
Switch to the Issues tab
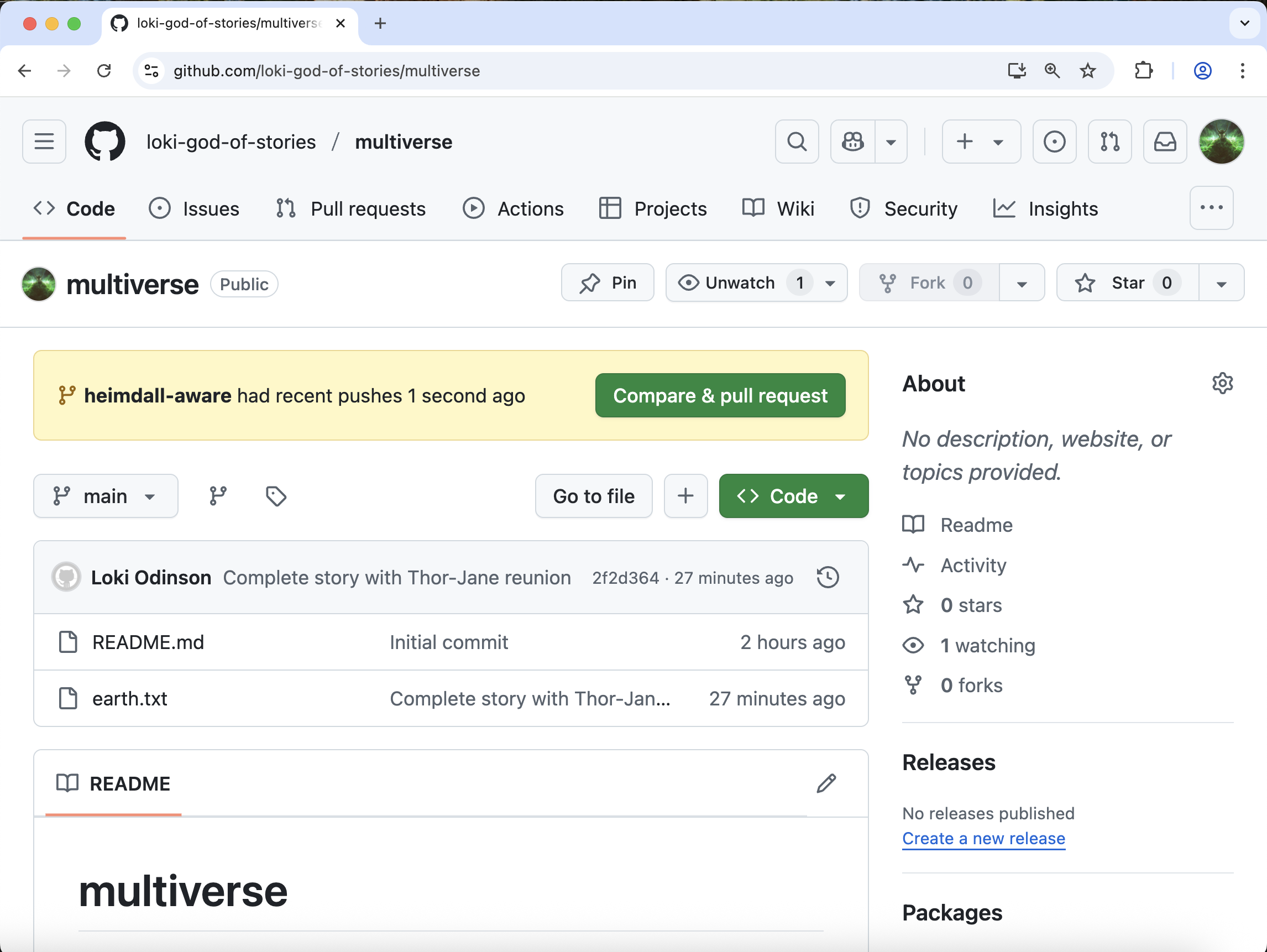click(x=193, y=209)
